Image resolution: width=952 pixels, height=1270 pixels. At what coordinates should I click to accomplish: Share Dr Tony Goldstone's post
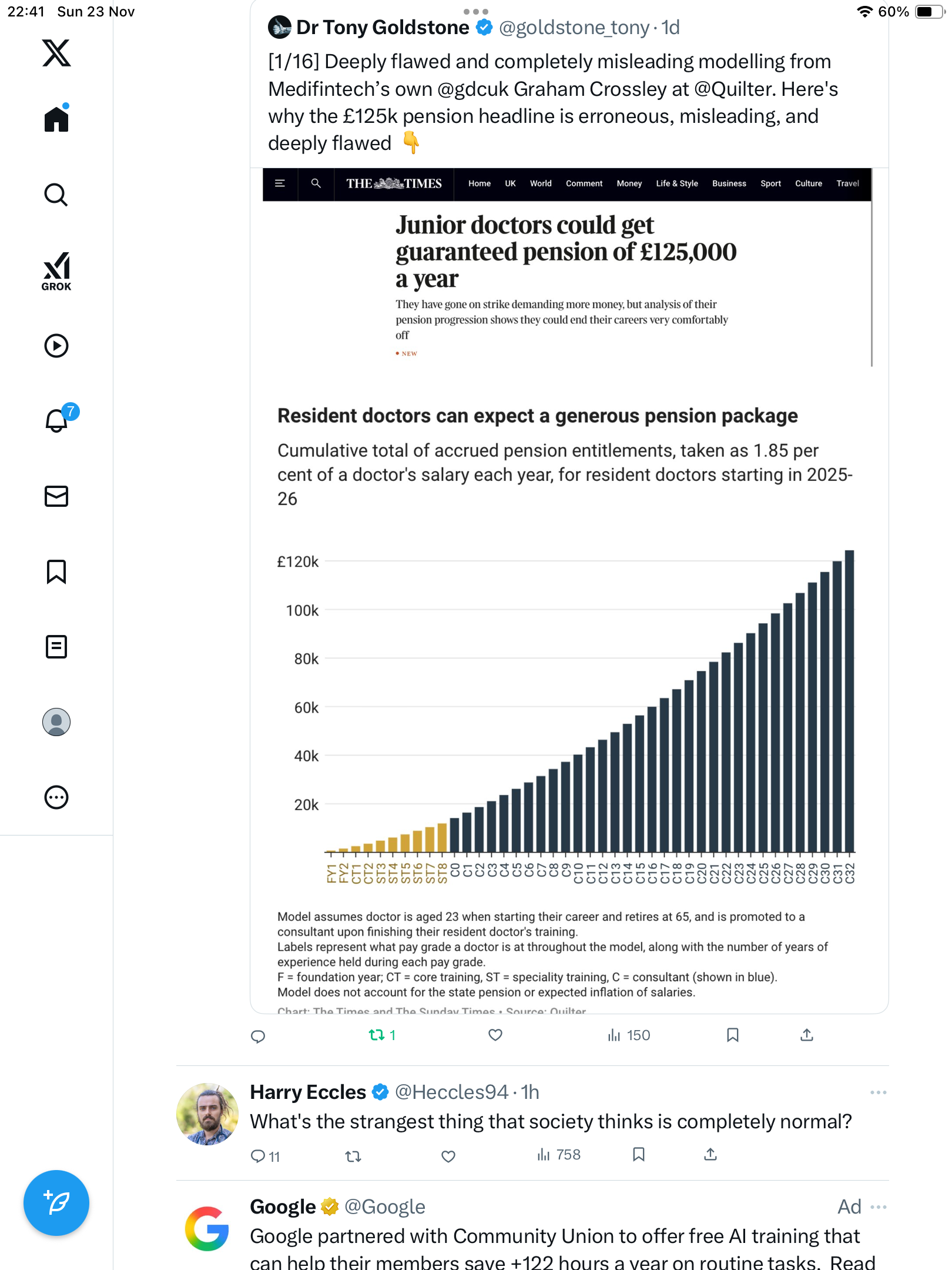point(807,1035)
